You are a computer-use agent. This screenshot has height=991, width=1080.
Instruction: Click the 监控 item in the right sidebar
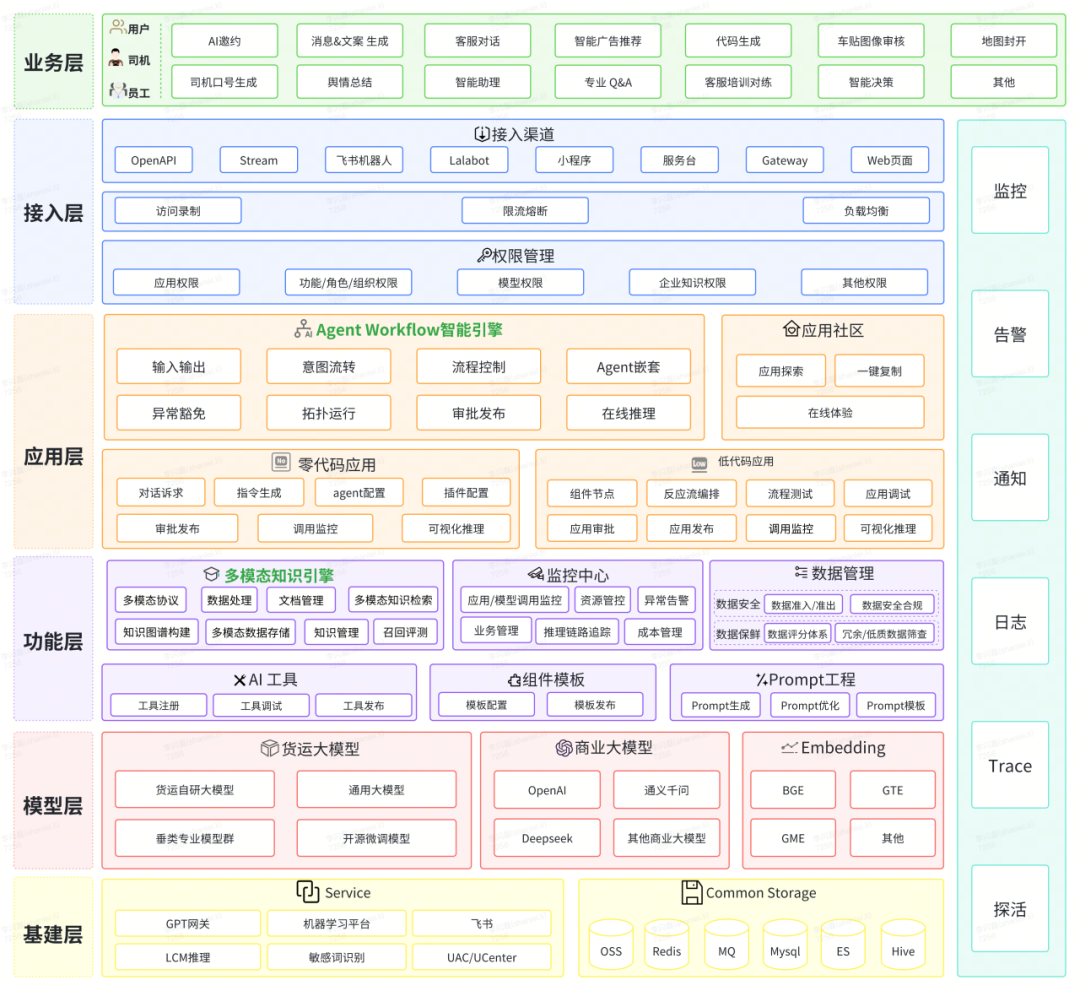click(1009, 190)
